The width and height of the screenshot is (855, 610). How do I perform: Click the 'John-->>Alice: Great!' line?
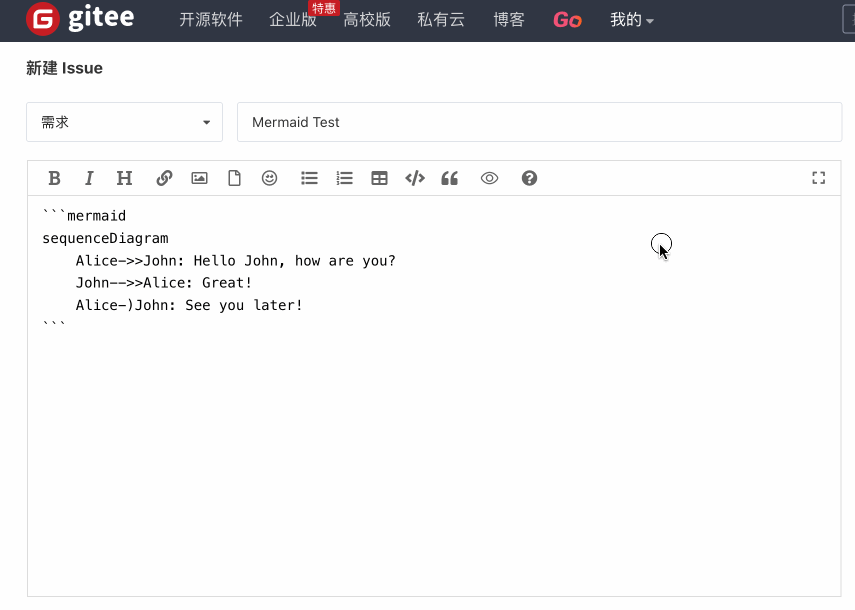[x=164, y=283]
